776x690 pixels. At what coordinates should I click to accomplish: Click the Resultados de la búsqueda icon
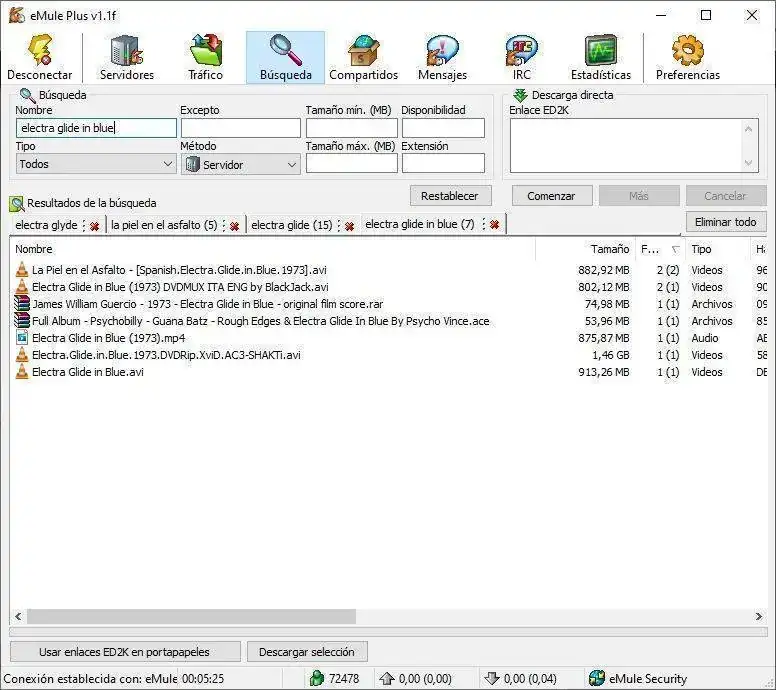pyautogui.click(x=16, y=203)
